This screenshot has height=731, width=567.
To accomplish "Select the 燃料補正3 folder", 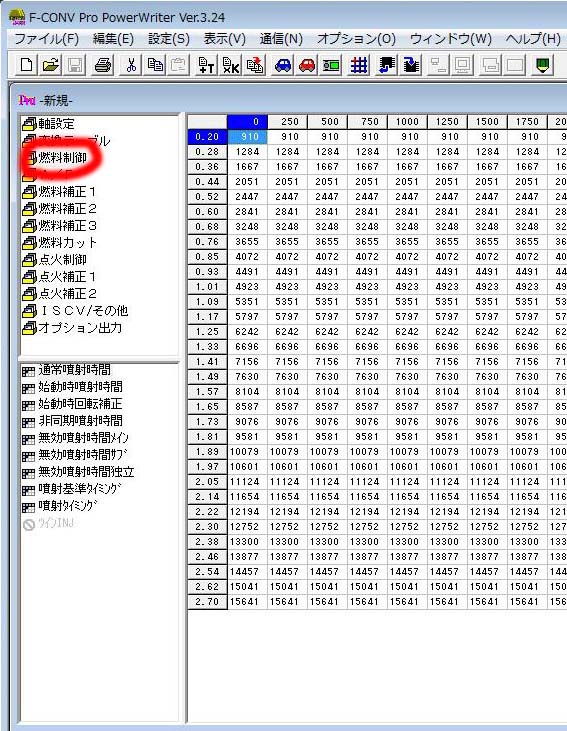I will [59, 226].
